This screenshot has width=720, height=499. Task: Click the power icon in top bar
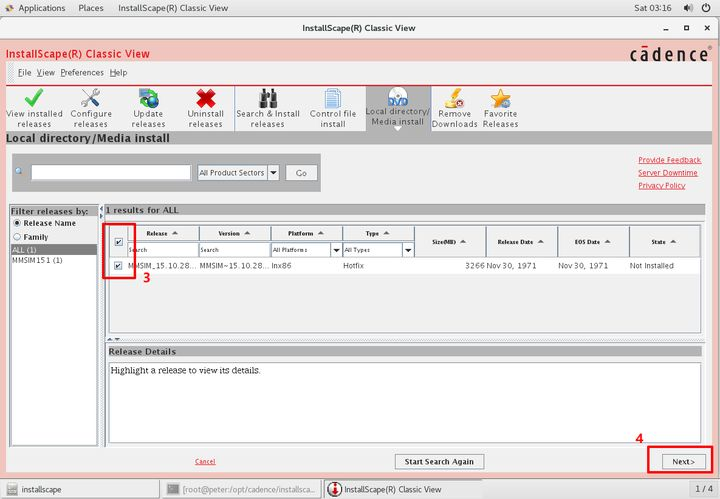pyautogui.click(x=706, y=8)
